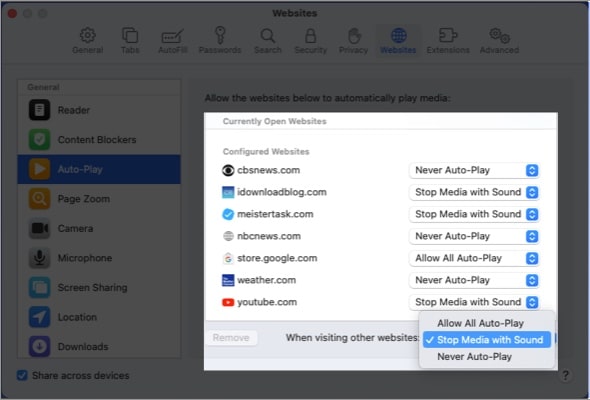This screenshot has width=590, height=400.
Task: Click the Currently Open Websites header
Action: pyautogui.click(x=275, y=121)
